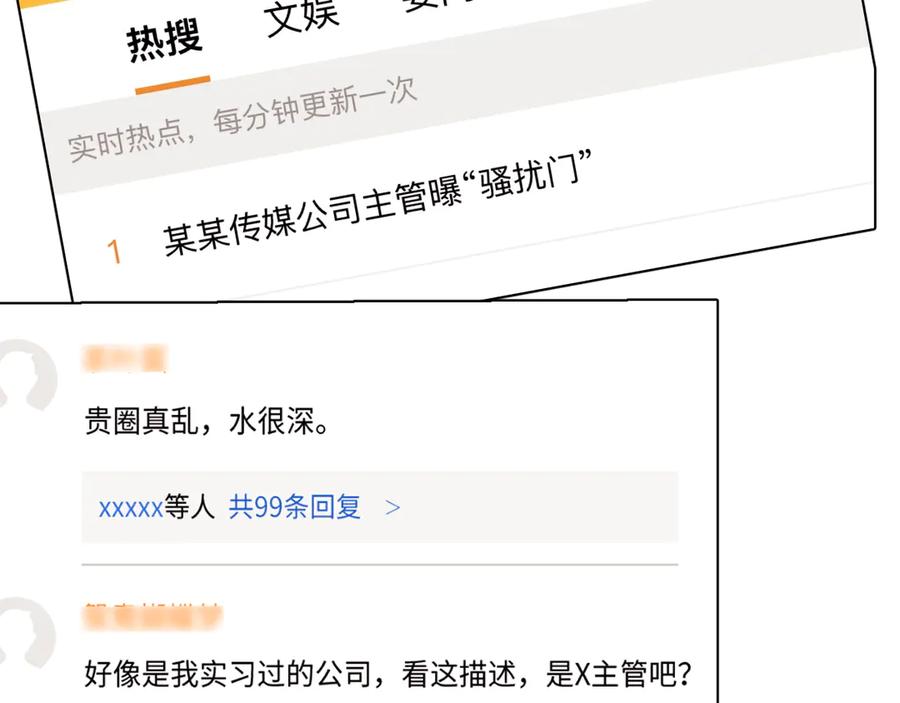Viewport: 900px width, 703px height.
Task: Click the comment mentioning X主管
Action: click(388, 674)
